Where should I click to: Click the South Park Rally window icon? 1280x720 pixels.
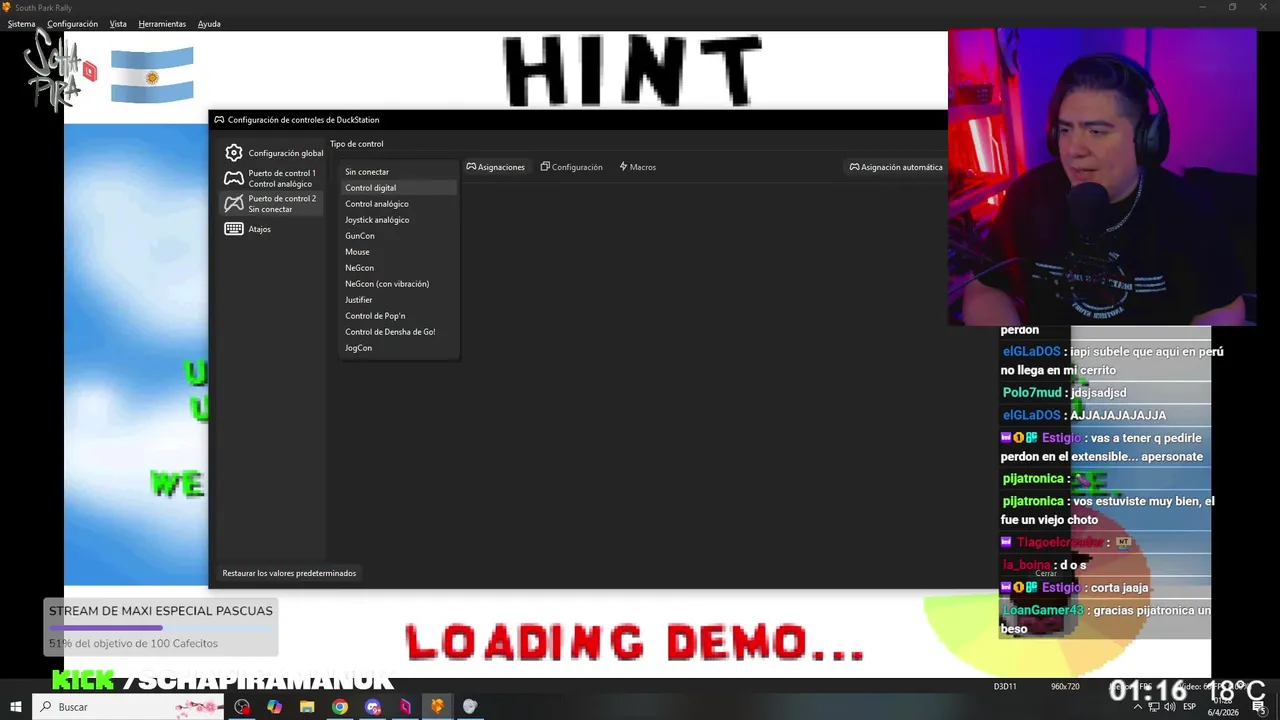pyautogui.click(x=8, y=7)
